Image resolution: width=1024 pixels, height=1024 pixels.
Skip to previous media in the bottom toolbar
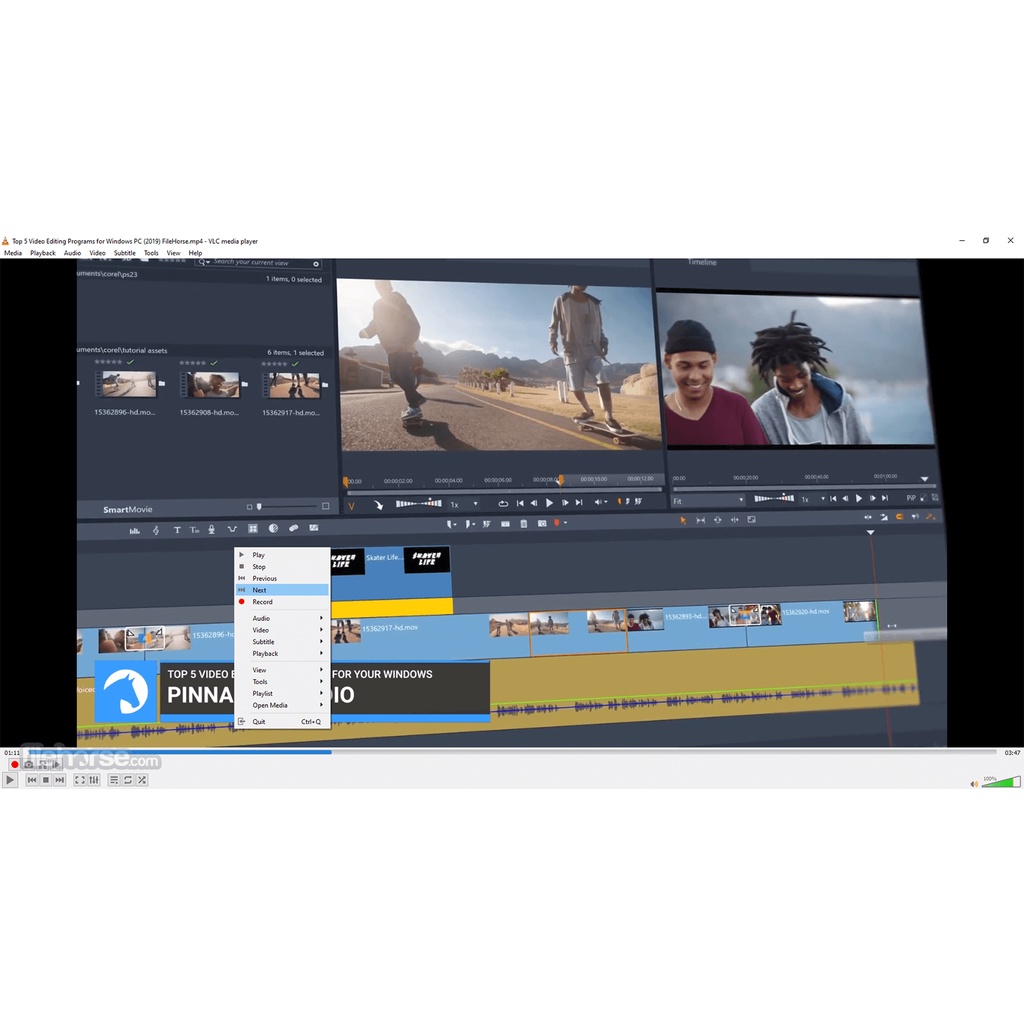[31, 780]
